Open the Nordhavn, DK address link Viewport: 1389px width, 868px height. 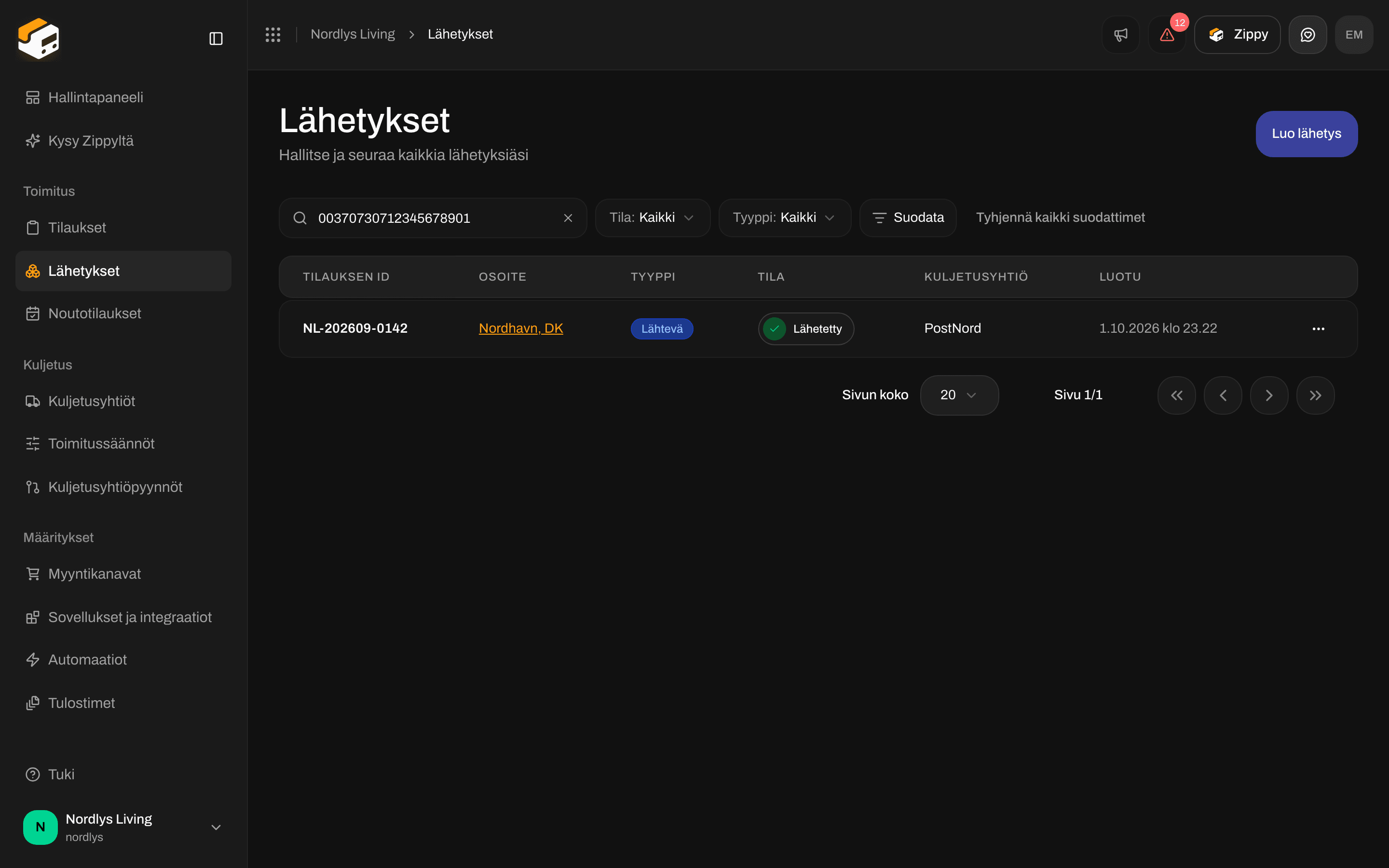(520, 328)
